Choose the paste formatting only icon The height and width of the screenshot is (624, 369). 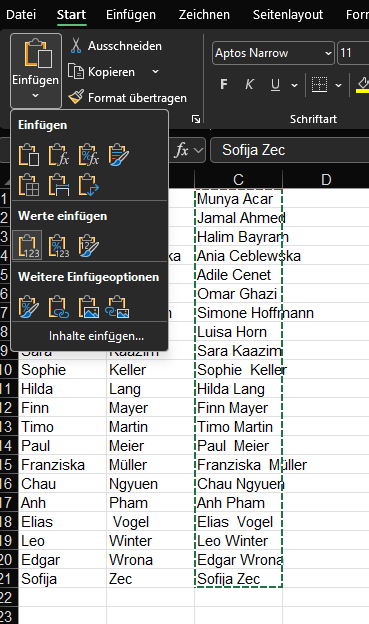(29, 306)
